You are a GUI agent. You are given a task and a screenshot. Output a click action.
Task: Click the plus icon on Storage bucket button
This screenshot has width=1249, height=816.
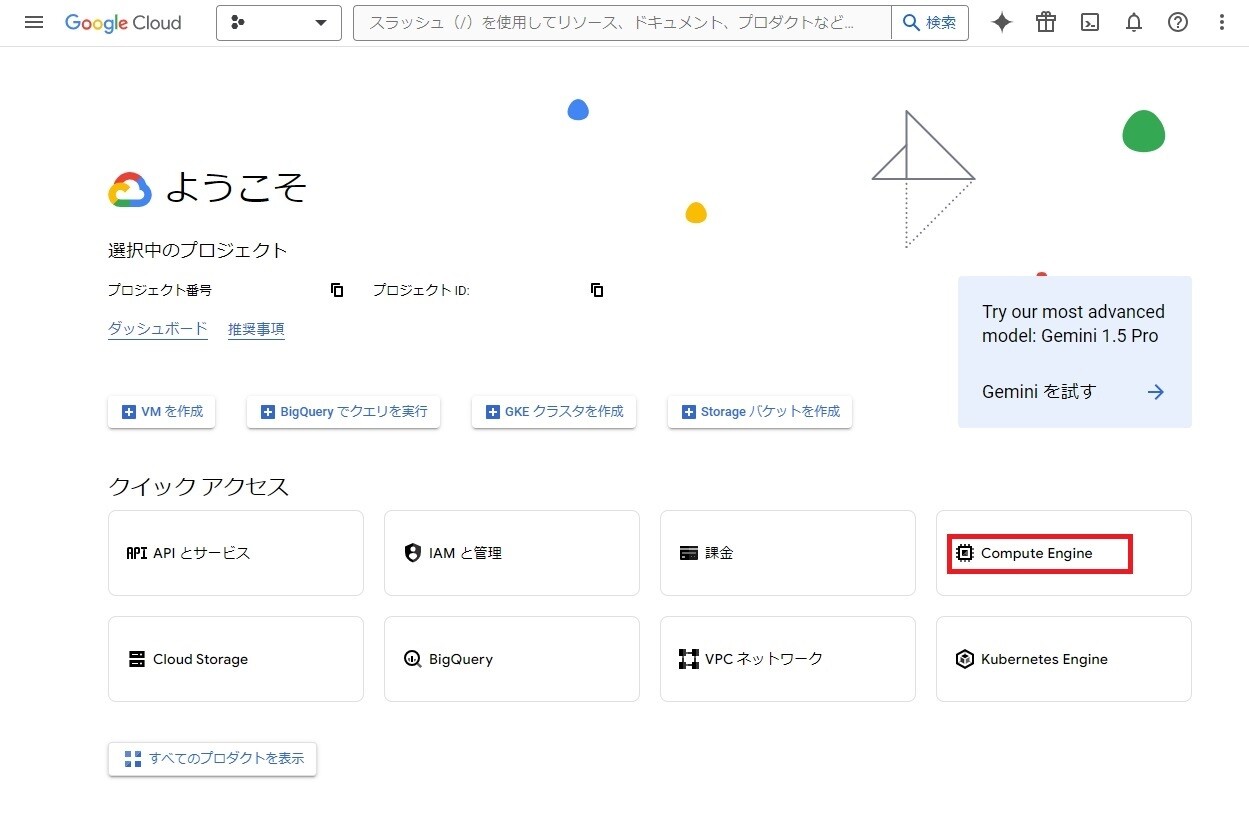point(688,412)
